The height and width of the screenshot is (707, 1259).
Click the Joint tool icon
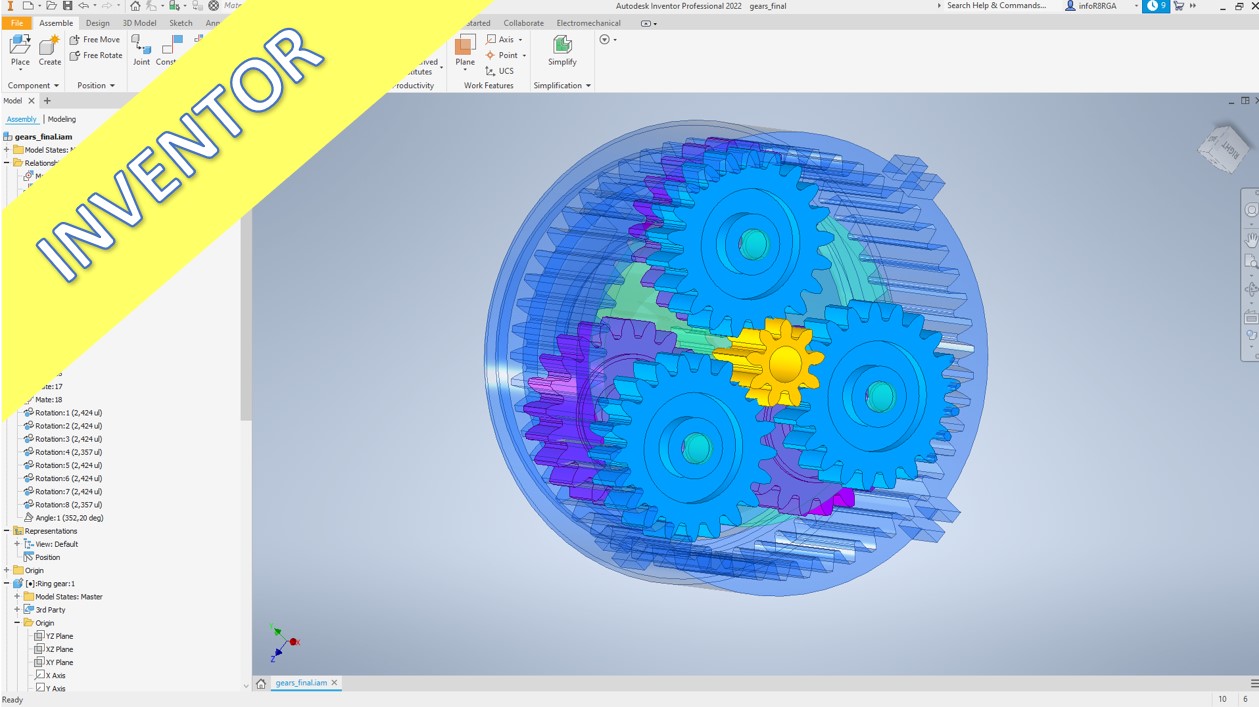point(141,46)
